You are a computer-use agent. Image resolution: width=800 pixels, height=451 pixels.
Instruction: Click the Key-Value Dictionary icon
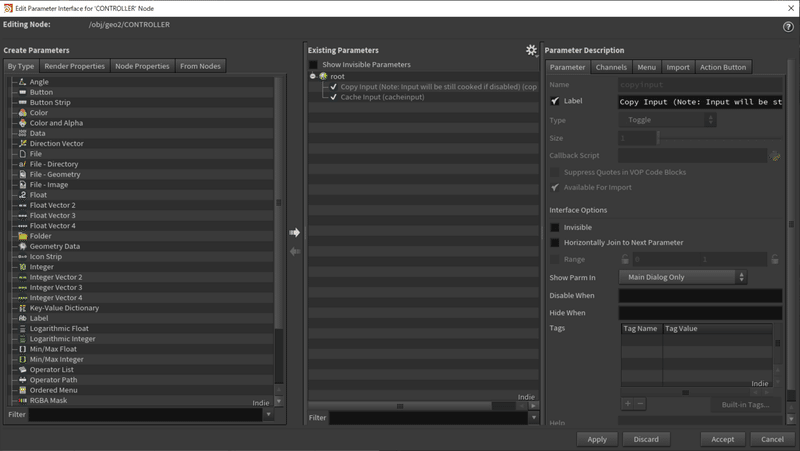point(22,308)
